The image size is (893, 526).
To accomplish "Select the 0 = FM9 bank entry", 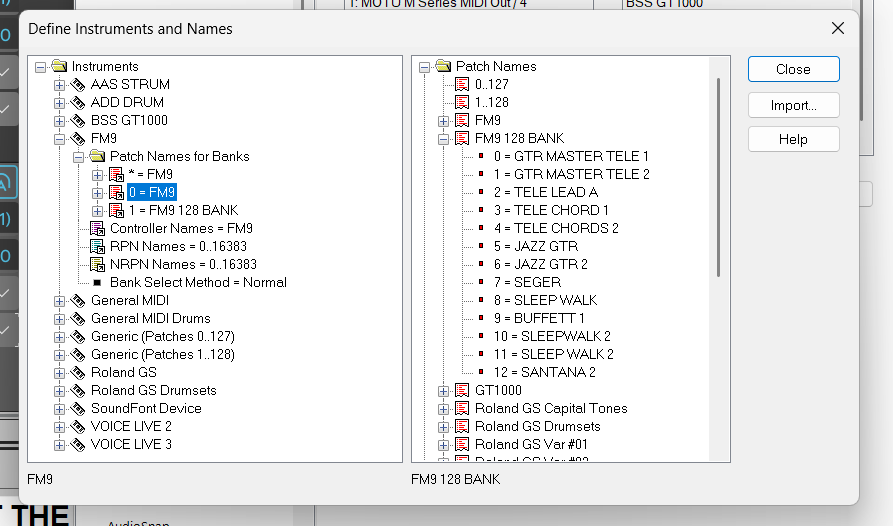I will point(152,193).
